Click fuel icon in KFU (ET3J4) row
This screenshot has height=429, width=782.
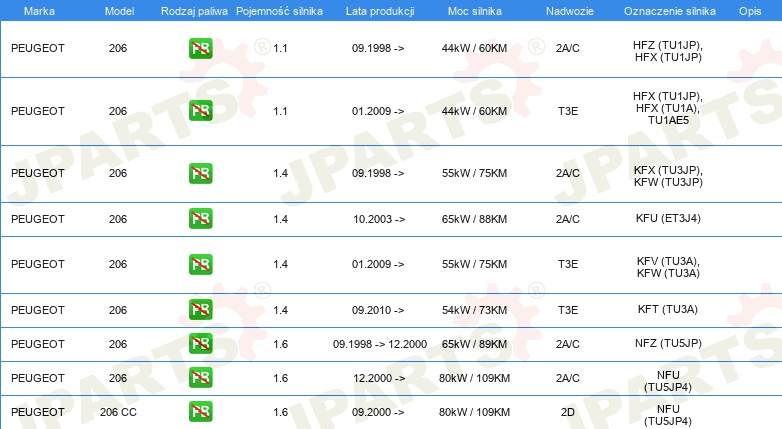200,218
